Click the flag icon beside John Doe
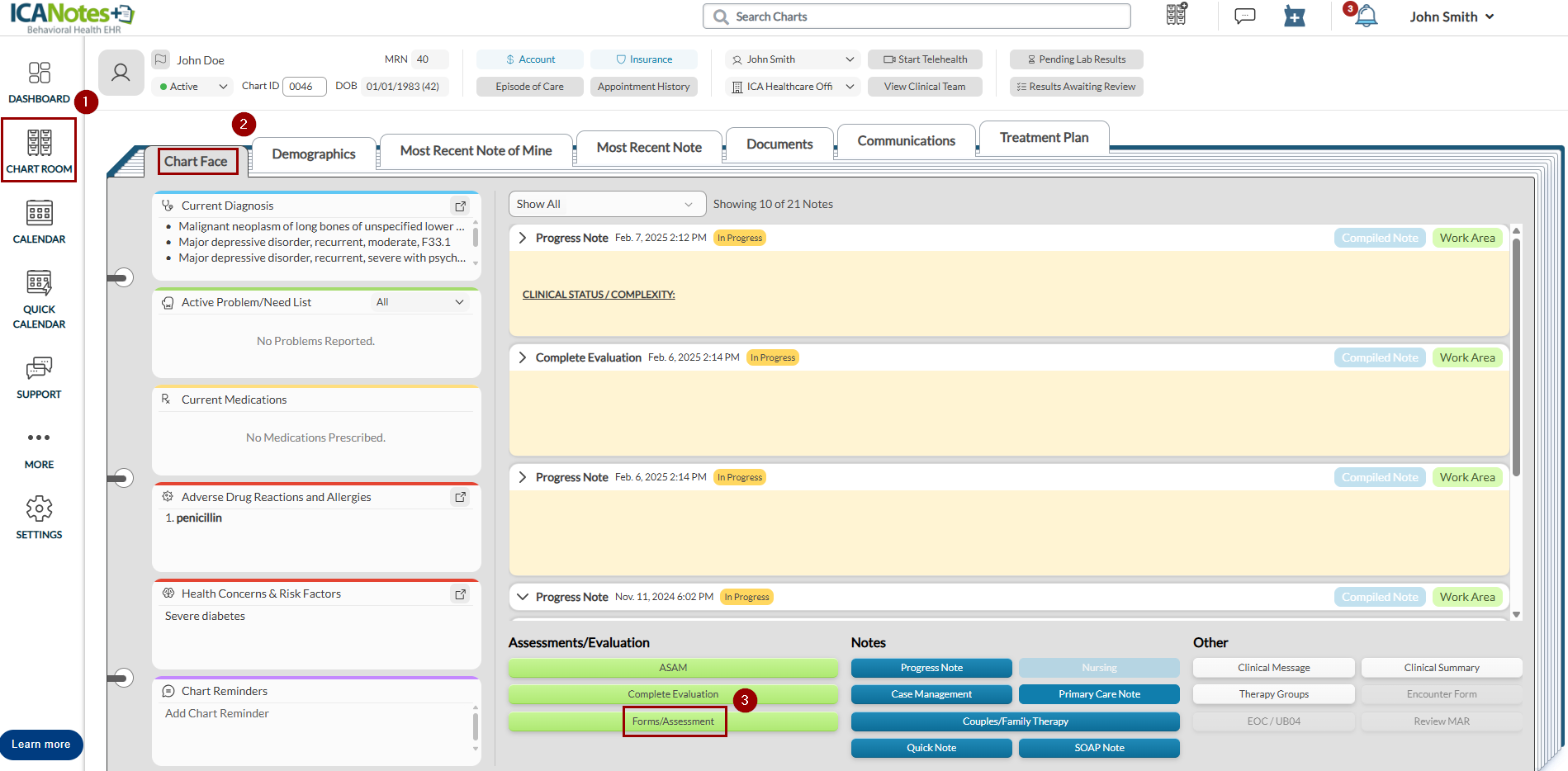 coord(161,59)
